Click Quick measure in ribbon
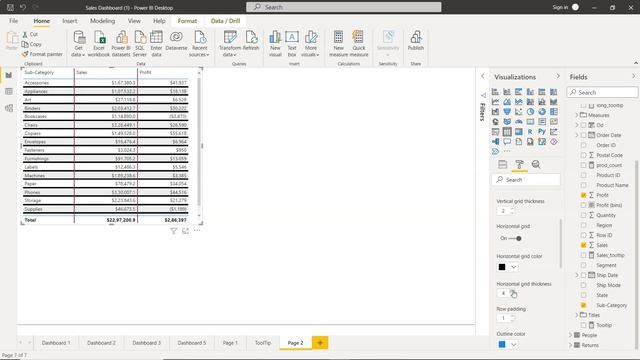The image size is (640, 360). click(x=359, y=44)
